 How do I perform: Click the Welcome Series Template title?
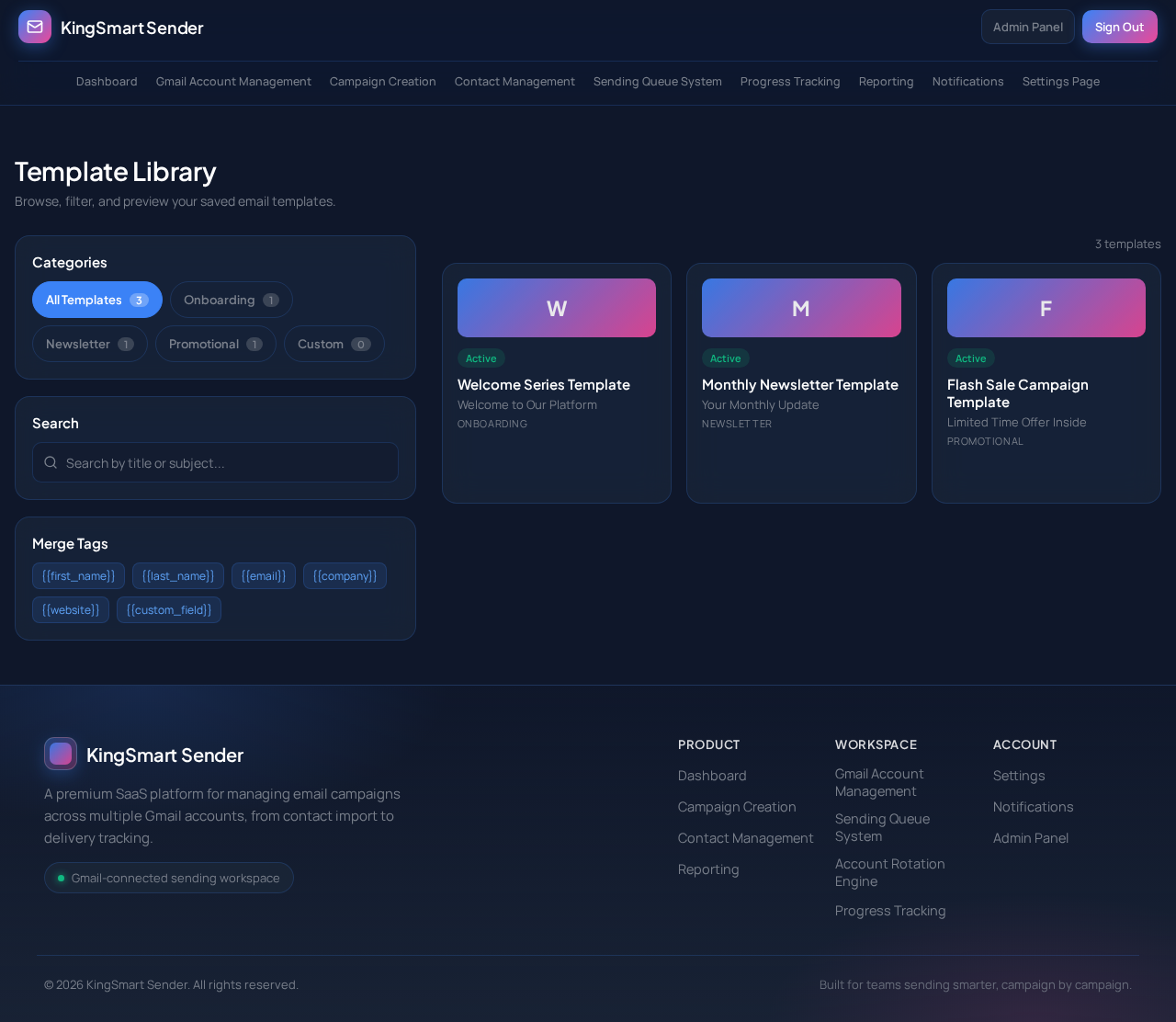[x=544, y=384]
